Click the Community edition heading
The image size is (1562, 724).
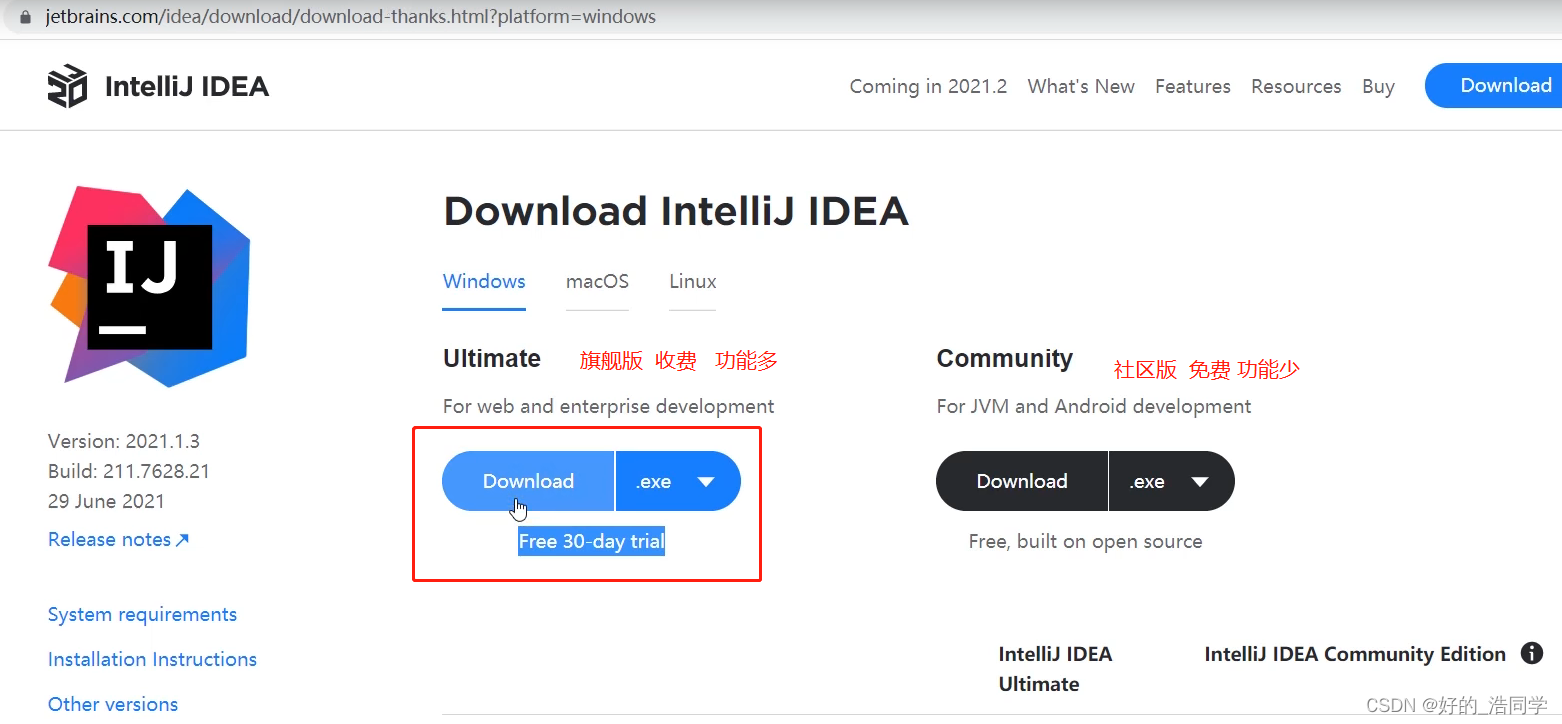[x=1004, y=358]
